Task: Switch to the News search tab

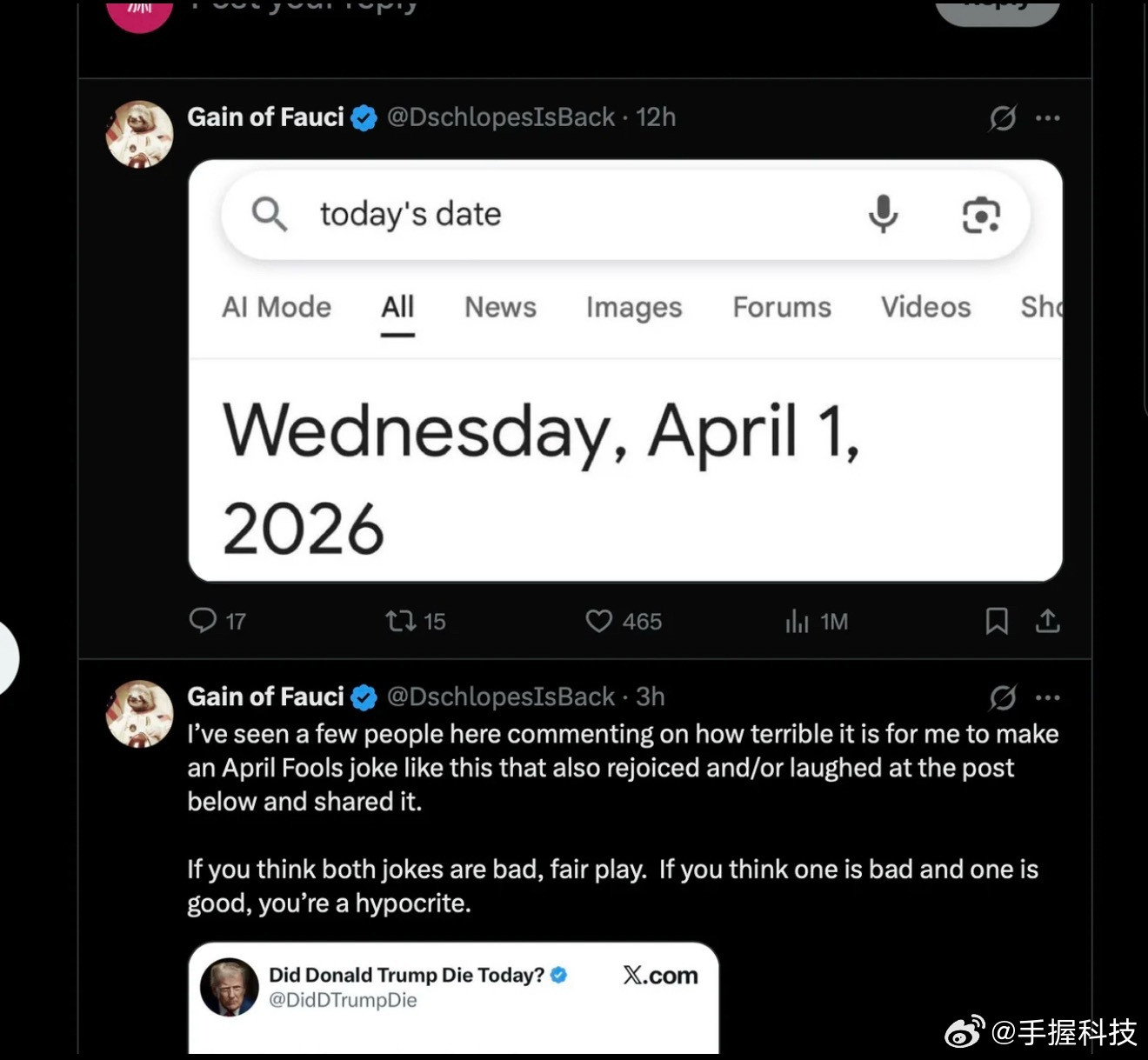Action: coord(499,307)
